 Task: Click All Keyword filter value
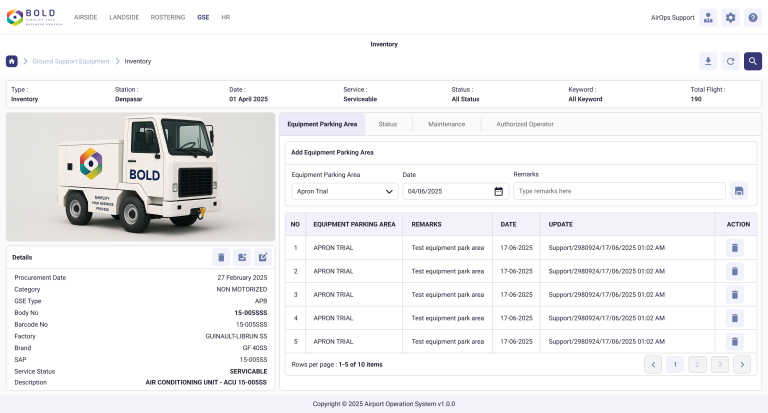pos(585,99)
